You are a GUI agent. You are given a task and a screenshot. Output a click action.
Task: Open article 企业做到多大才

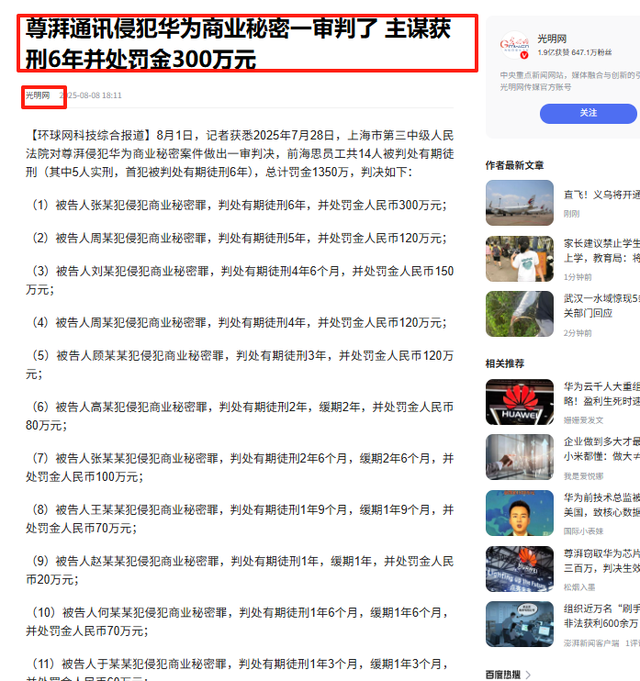point(601,449)
